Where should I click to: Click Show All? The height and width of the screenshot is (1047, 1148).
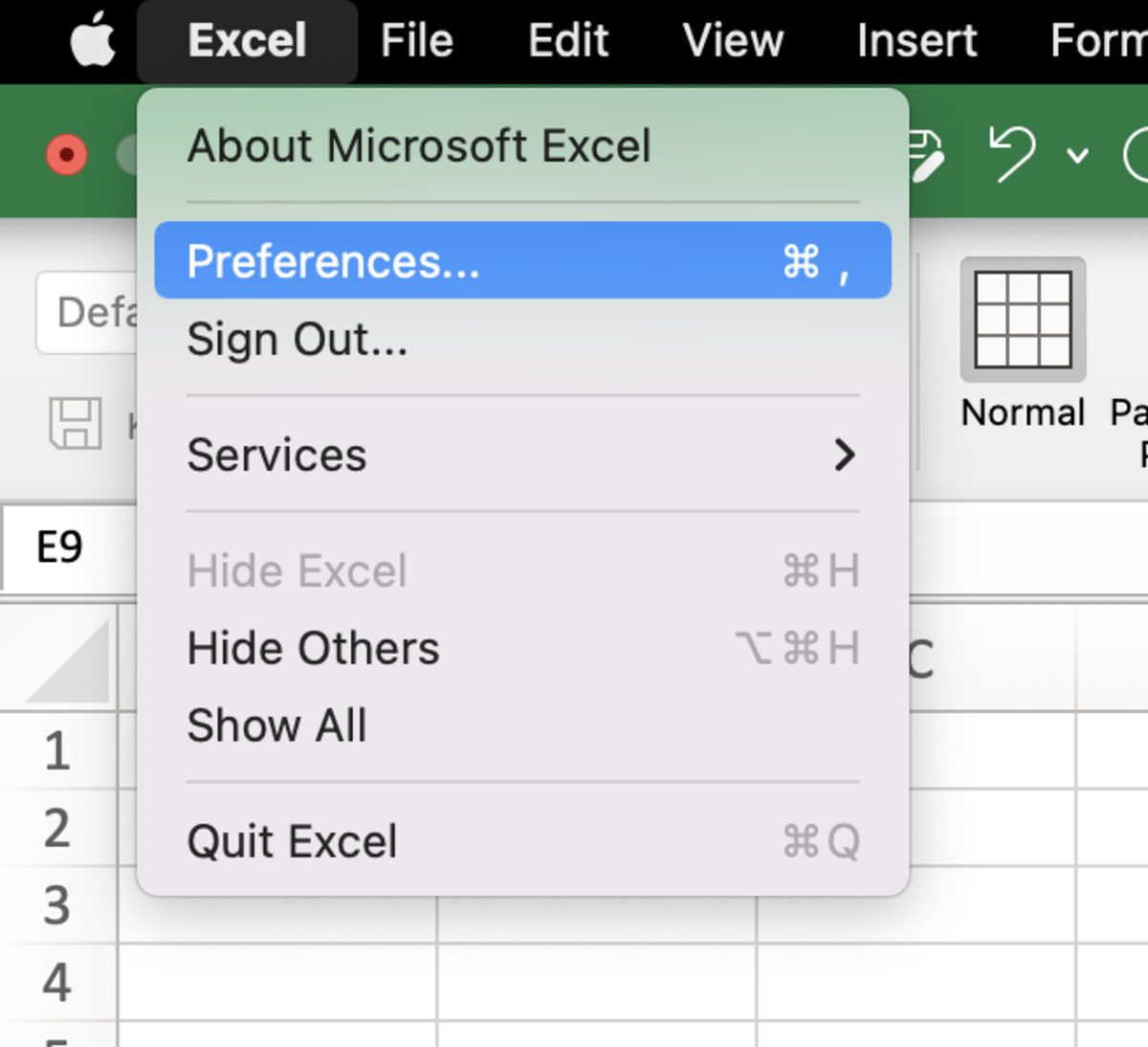[277, 725]
